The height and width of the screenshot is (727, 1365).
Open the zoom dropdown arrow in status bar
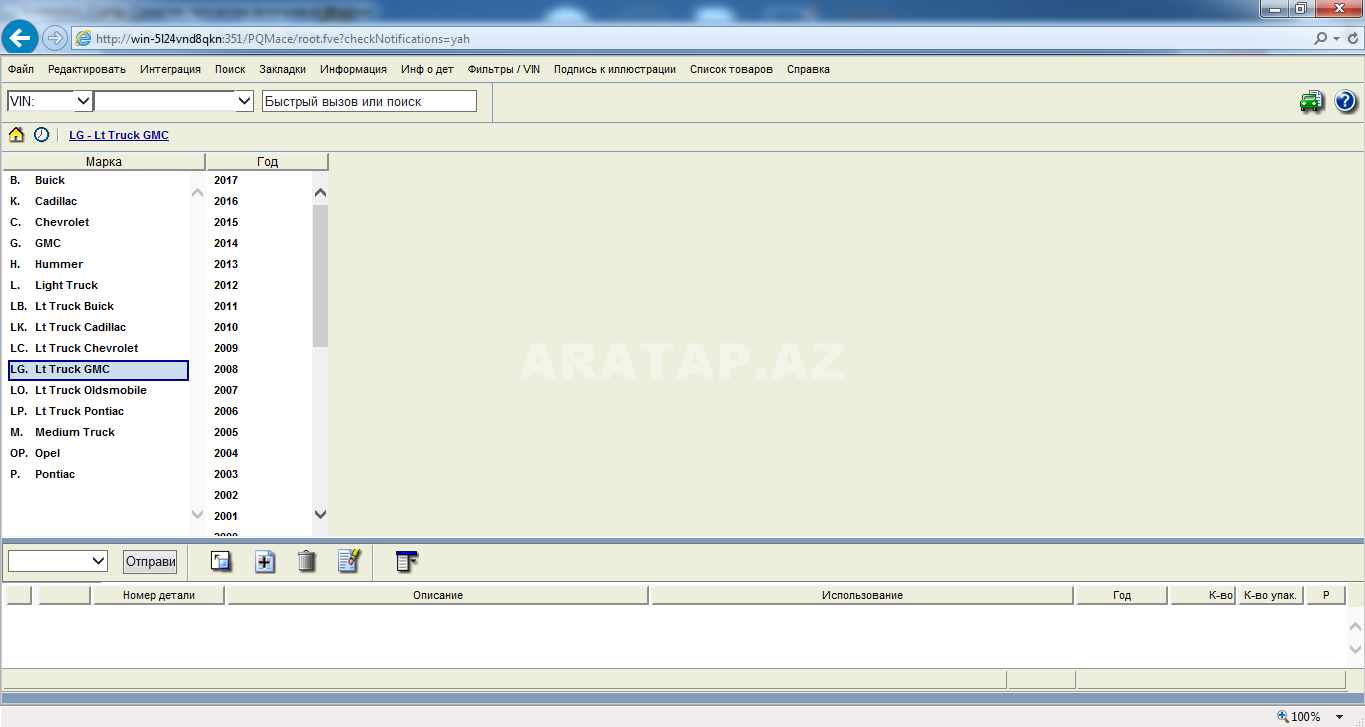click(1340, 716)
